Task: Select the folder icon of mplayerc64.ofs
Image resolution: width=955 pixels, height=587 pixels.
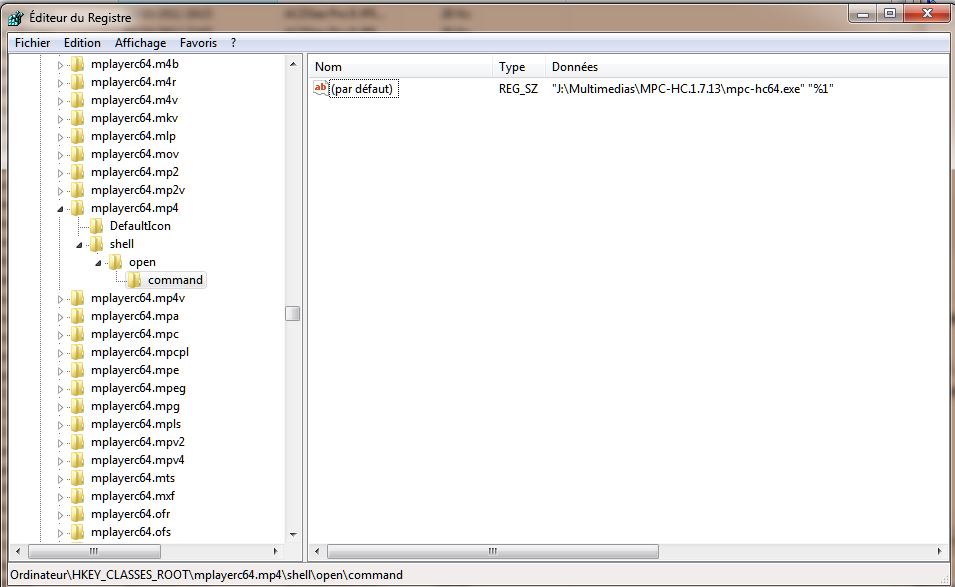Action: (x=77, y=532)
